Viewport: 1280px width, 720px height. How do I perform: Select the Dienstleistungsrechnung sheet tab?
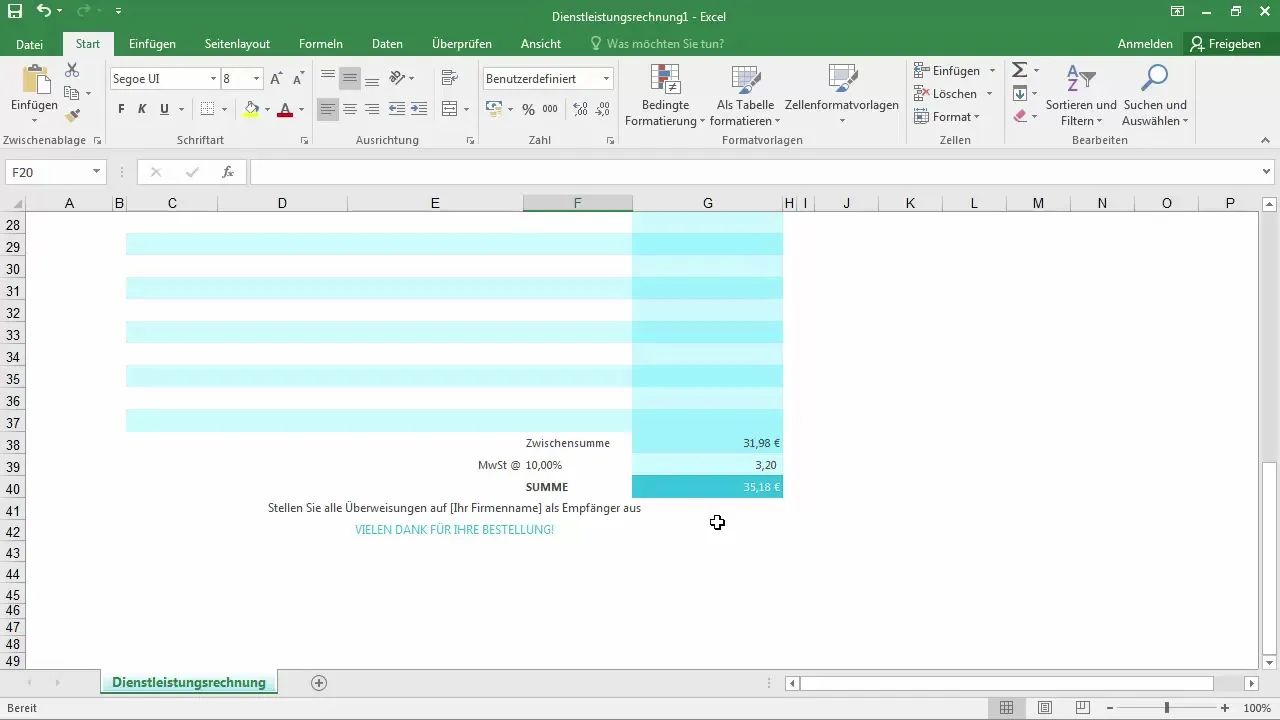189,683
